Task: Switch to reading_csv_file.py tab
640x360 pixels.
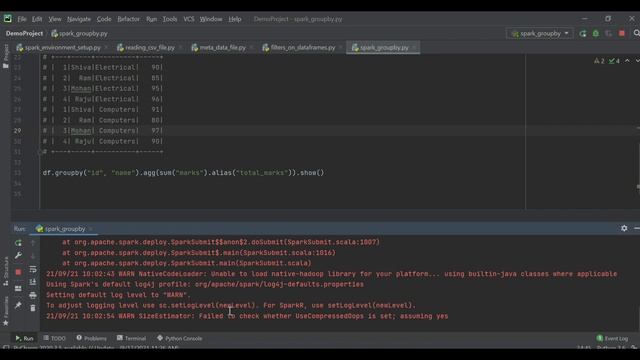Action: point(149,48)
